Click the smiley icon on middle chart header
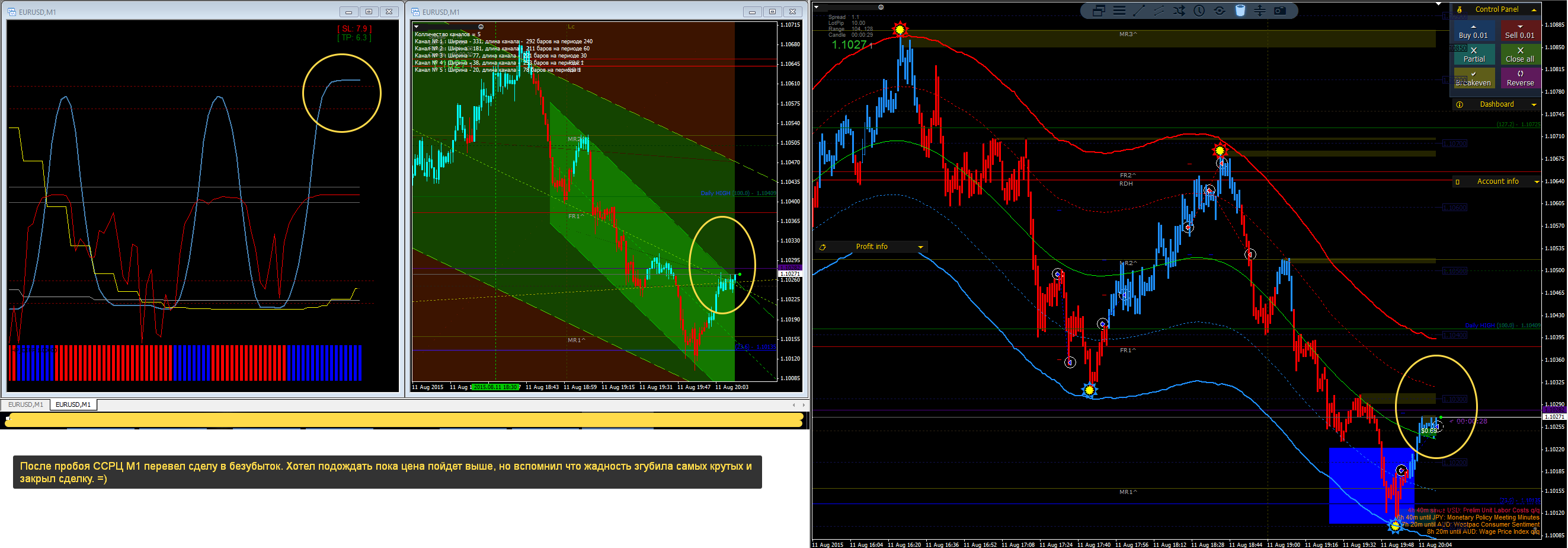Screen dimensions: 1568x548 481,27
